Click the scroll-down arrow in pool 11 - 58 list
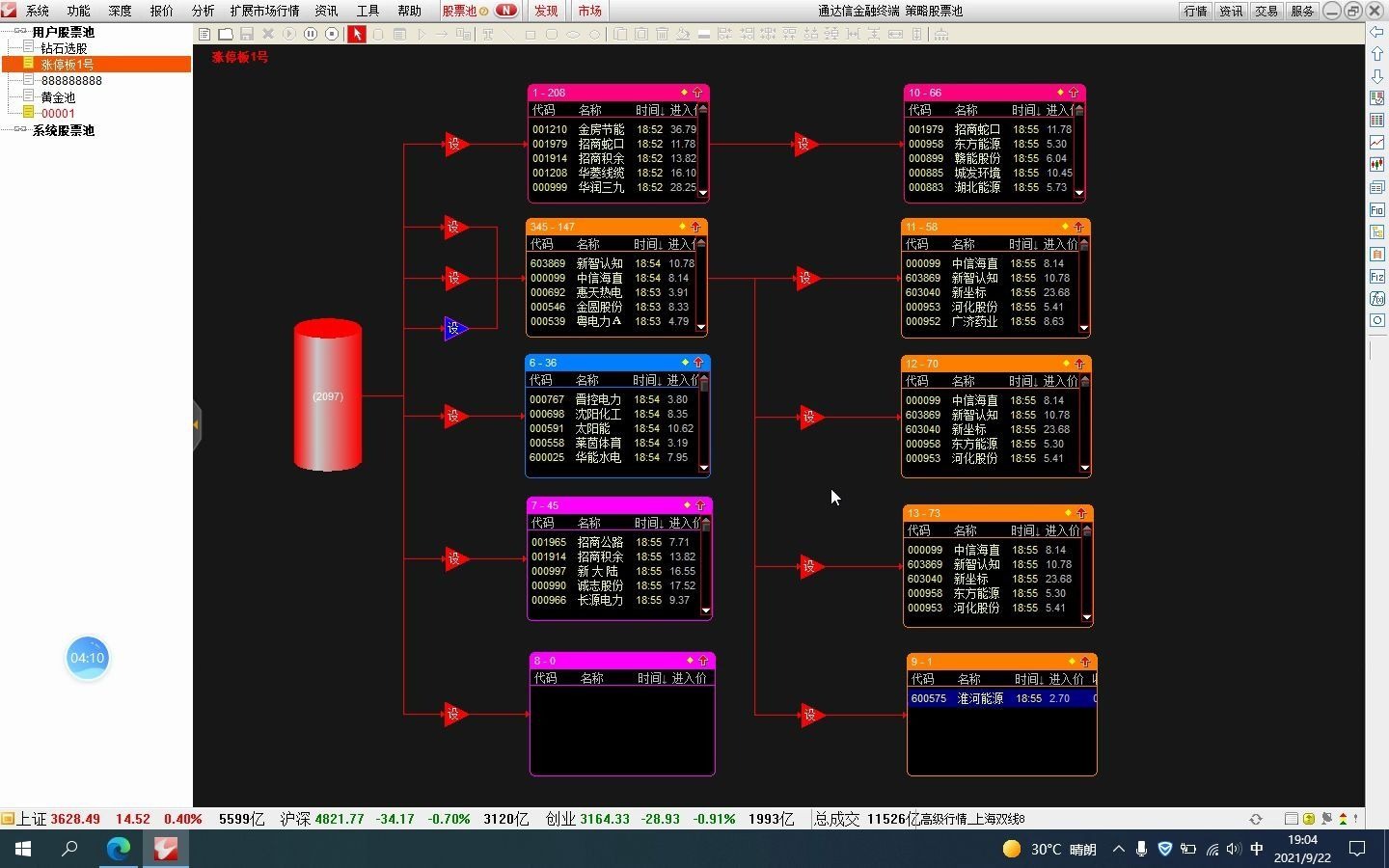 point(1084,328)
